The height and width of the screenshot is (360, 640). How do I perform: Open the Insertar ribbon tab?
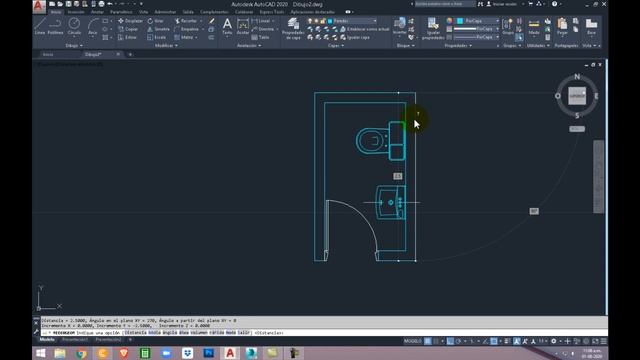tap(76, 12)
